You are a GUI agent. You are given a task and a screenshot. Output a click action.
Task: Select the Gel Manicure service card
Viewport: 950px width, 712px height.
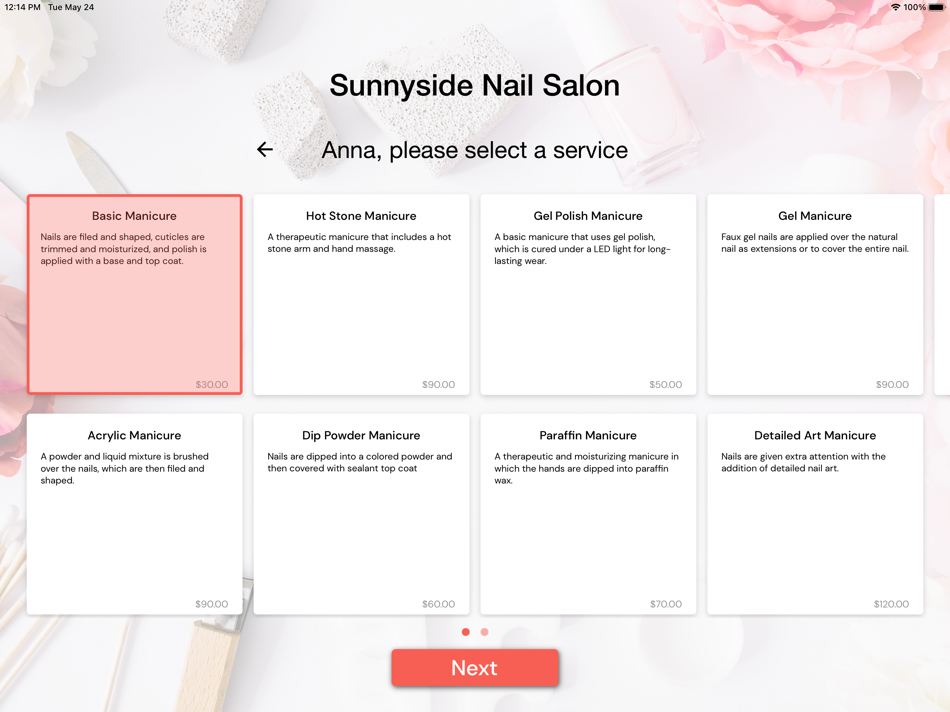815,294
